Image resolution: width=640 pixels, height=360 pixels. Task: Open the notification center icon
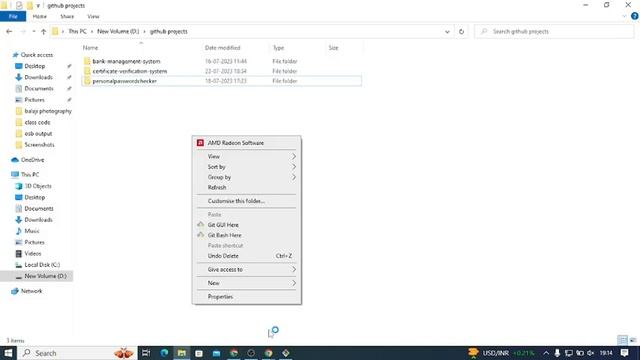tap(624, 353)
